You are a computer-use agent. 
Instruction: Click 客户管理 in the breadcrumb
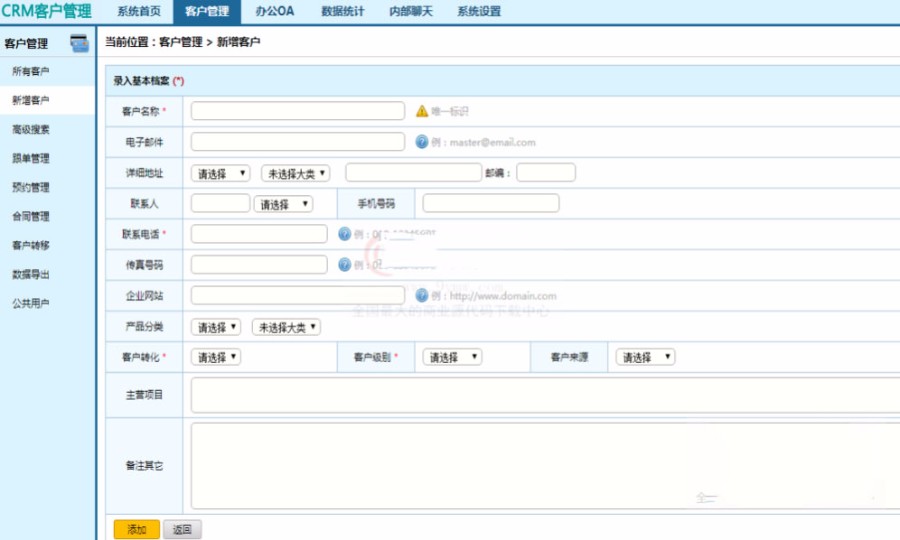point(180,42)
